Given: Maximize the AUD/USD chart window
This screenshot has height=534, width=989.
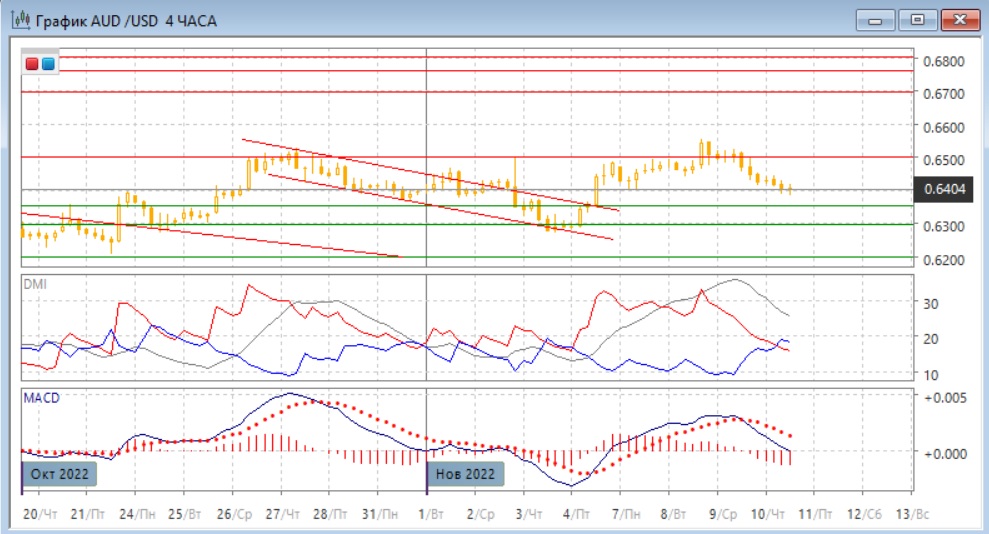Looking at the screenshot, I should [x=916, y=20].
